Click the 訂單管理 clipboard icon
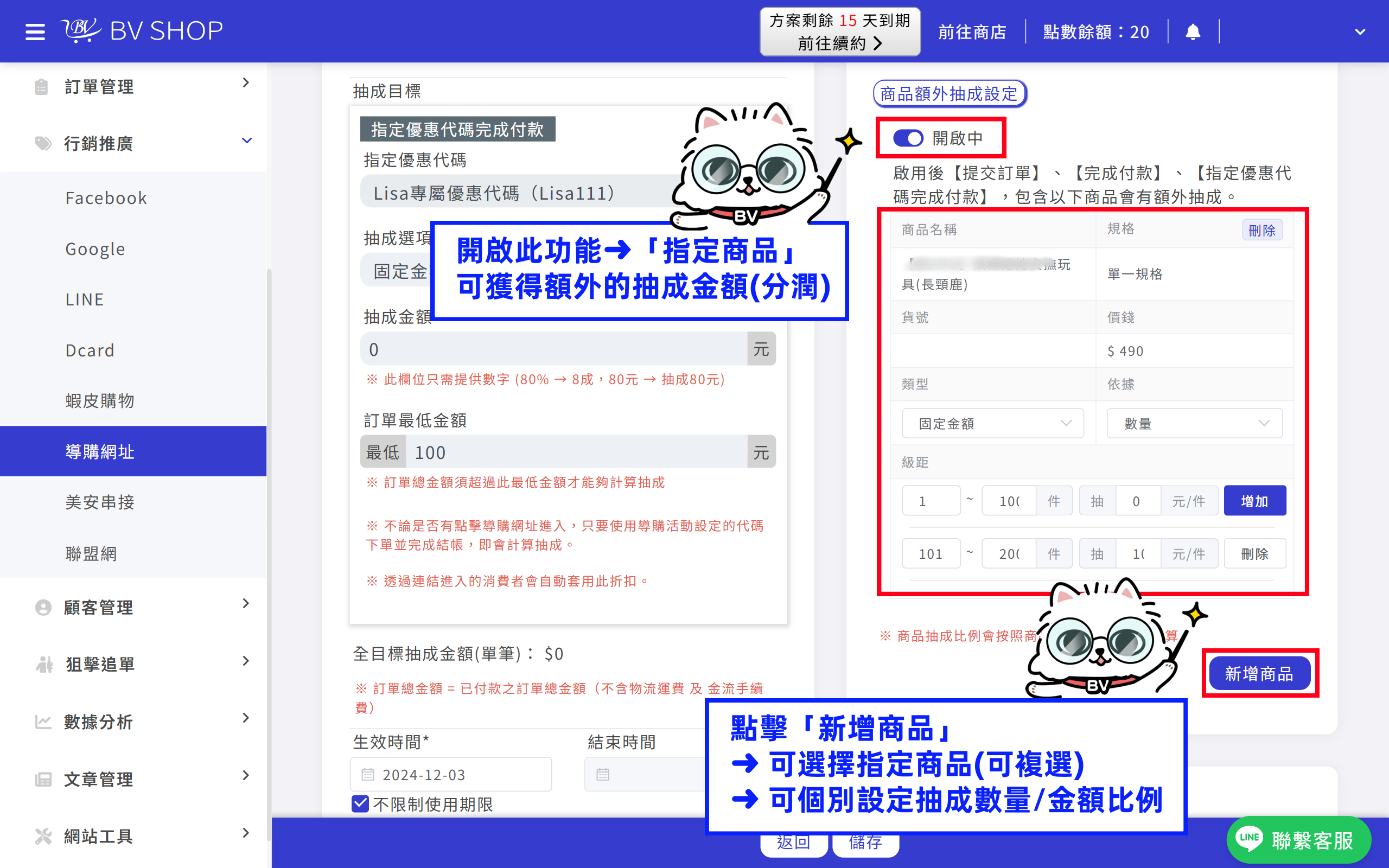The height and width of the screenshot is (868, 1389). tap(41, 87)
